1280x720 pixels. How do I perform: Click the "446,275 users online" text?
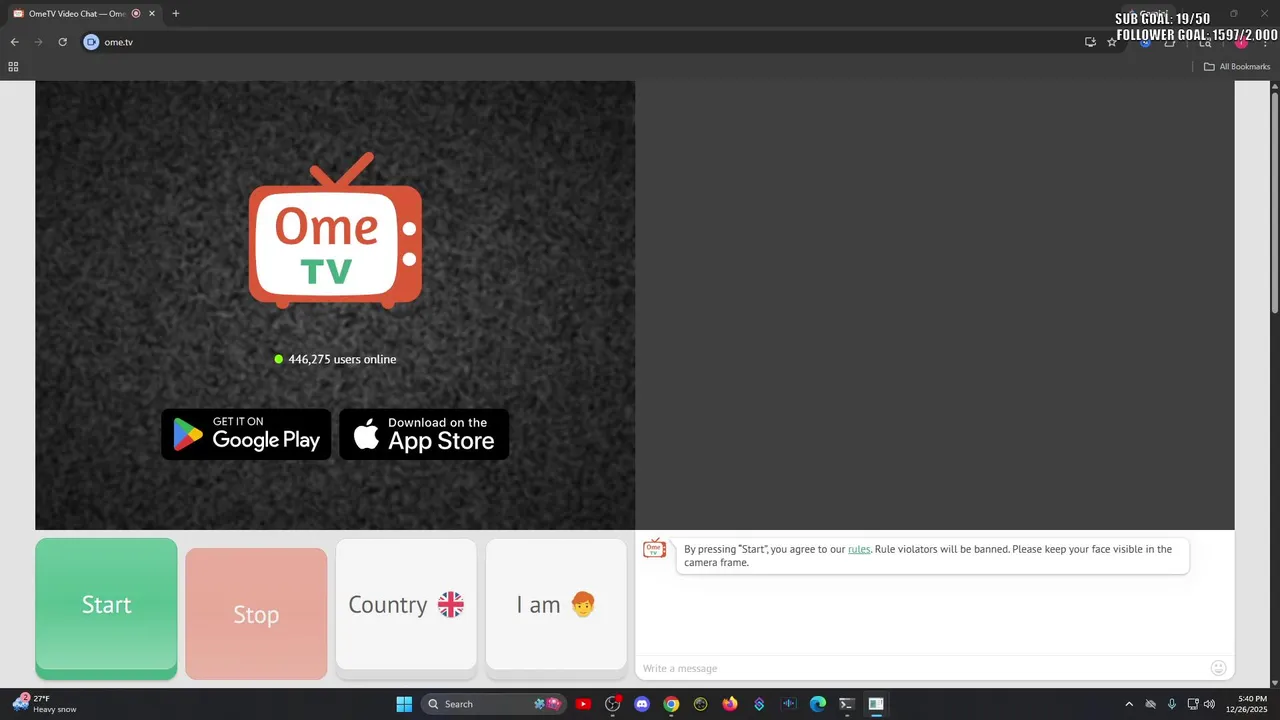click(x=342, y=359)
